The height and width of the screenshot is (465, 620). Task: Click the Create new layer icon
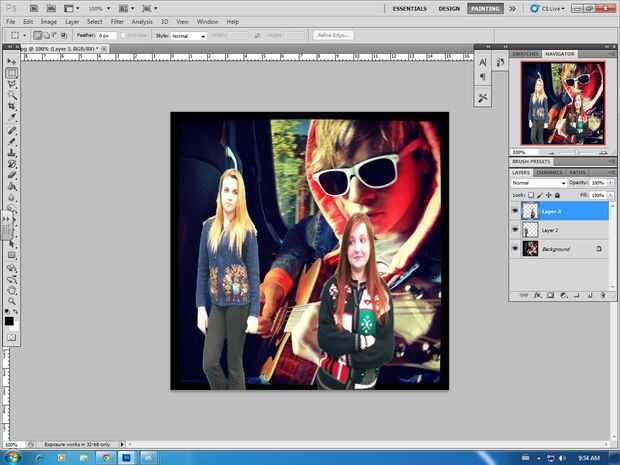pos(590,295)
